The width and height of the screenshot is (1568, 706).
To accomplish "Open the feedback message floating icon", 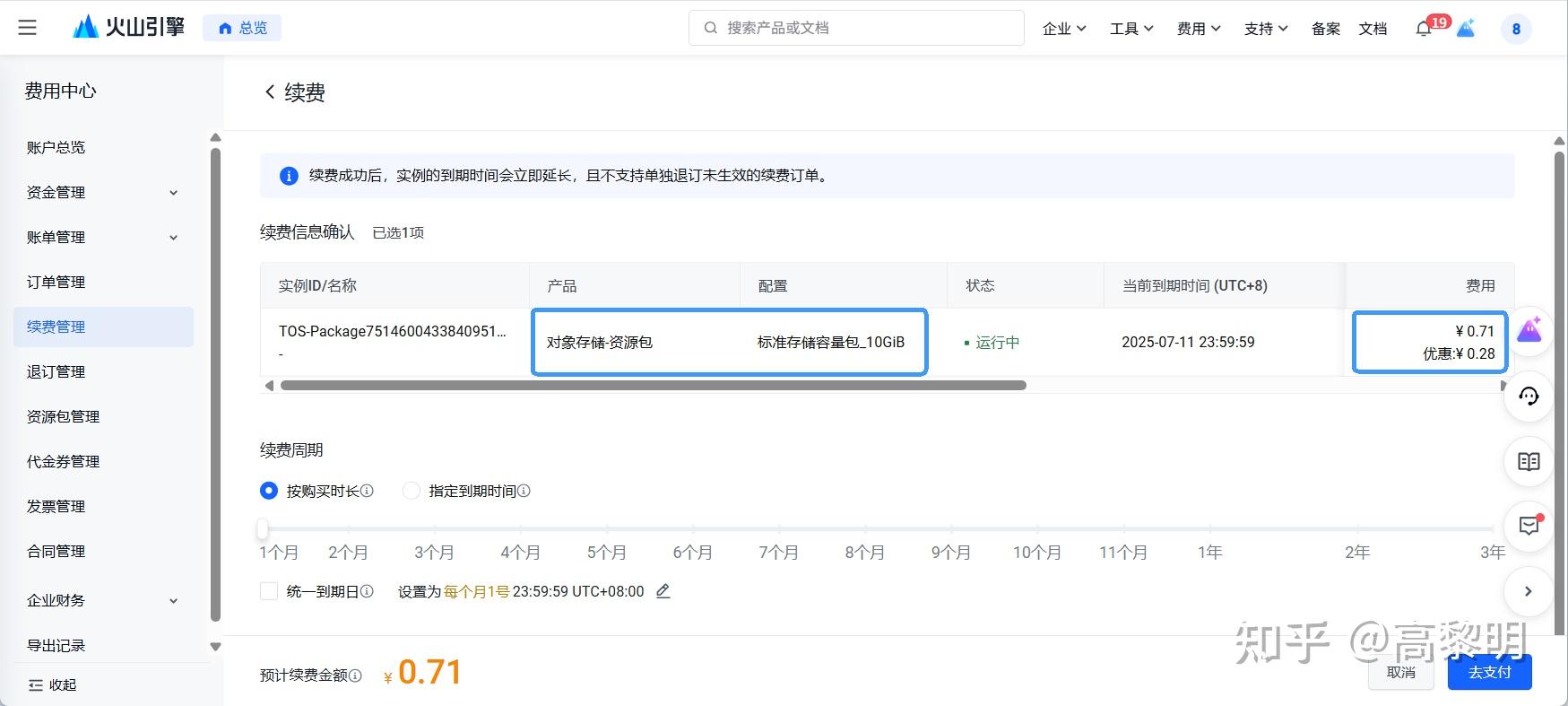I will click(1529, 526).
